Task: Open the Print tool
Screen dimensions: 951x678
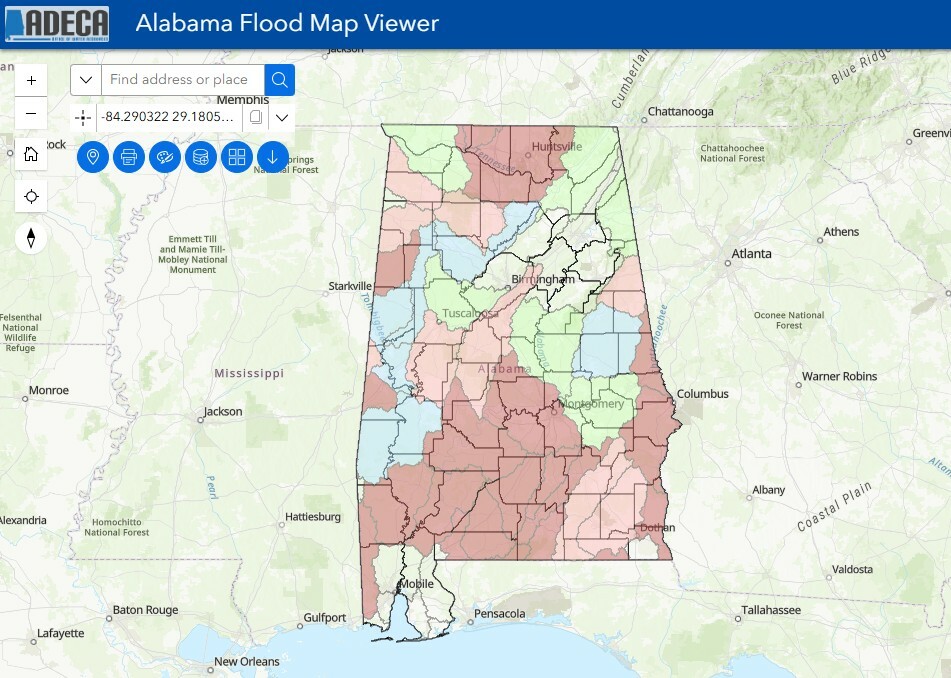Action: click(128, 157)
